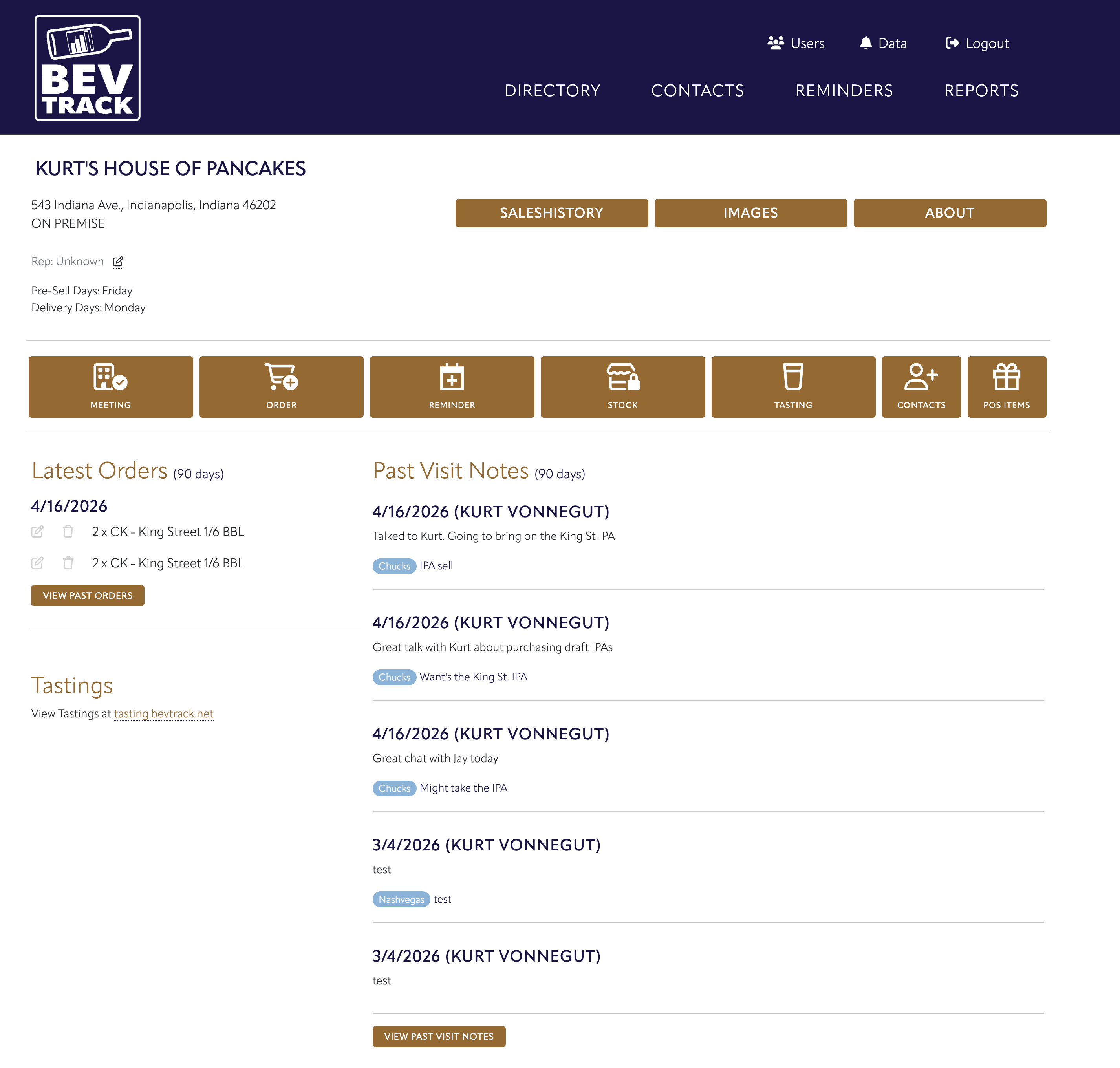Click View Past Visit Notes button

point(438,1036)
